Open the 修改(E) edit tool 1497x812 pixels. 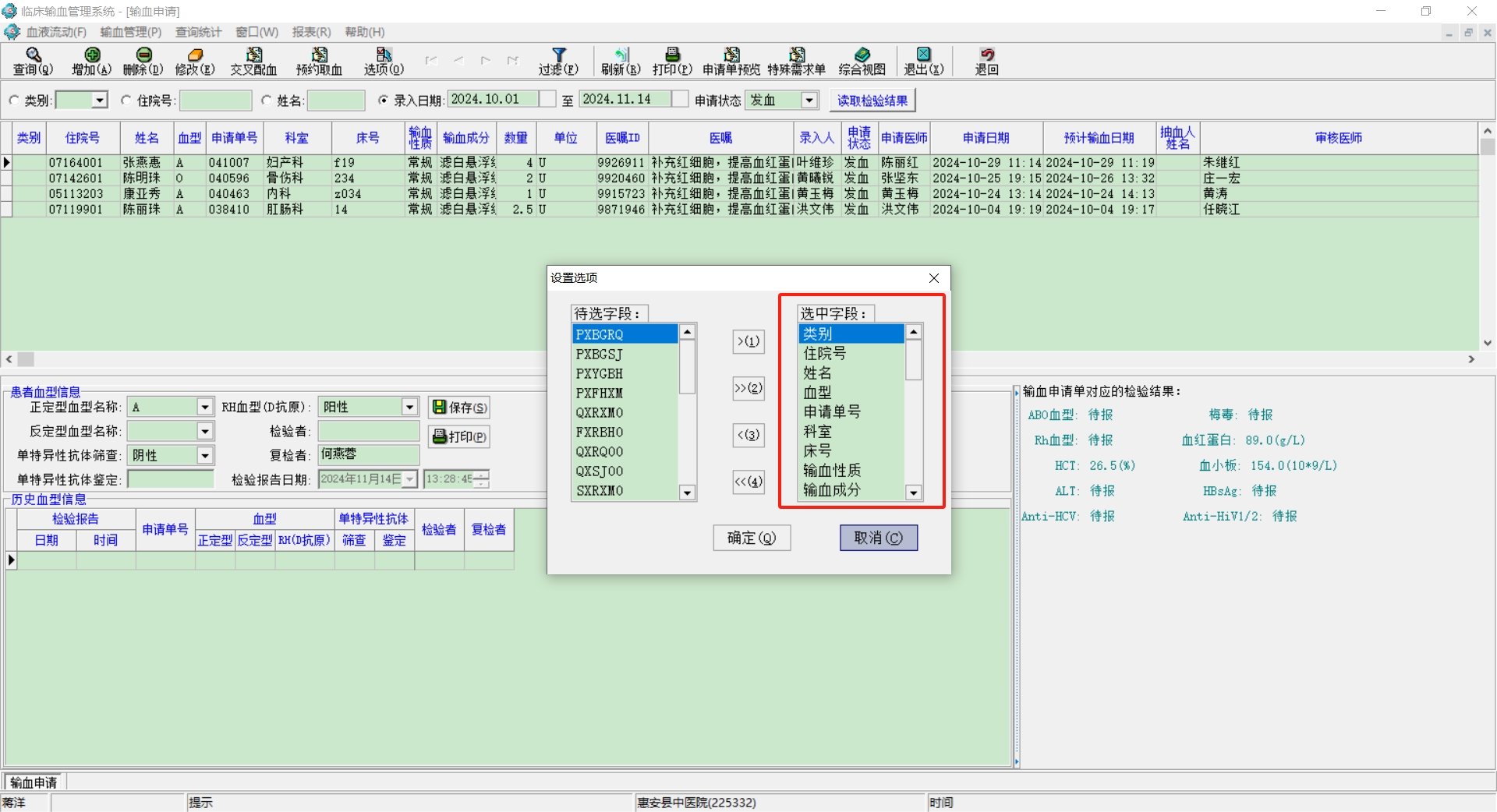coord(195,61)
